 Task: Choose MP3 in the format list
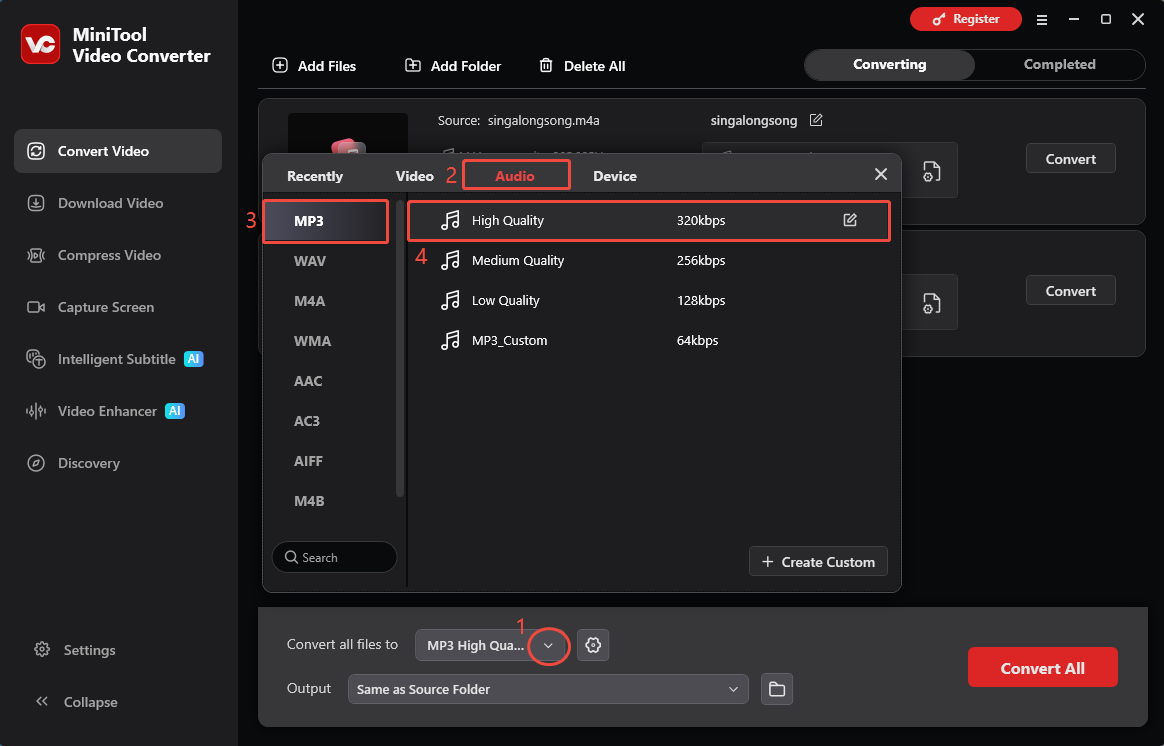(x=326, y=221)
